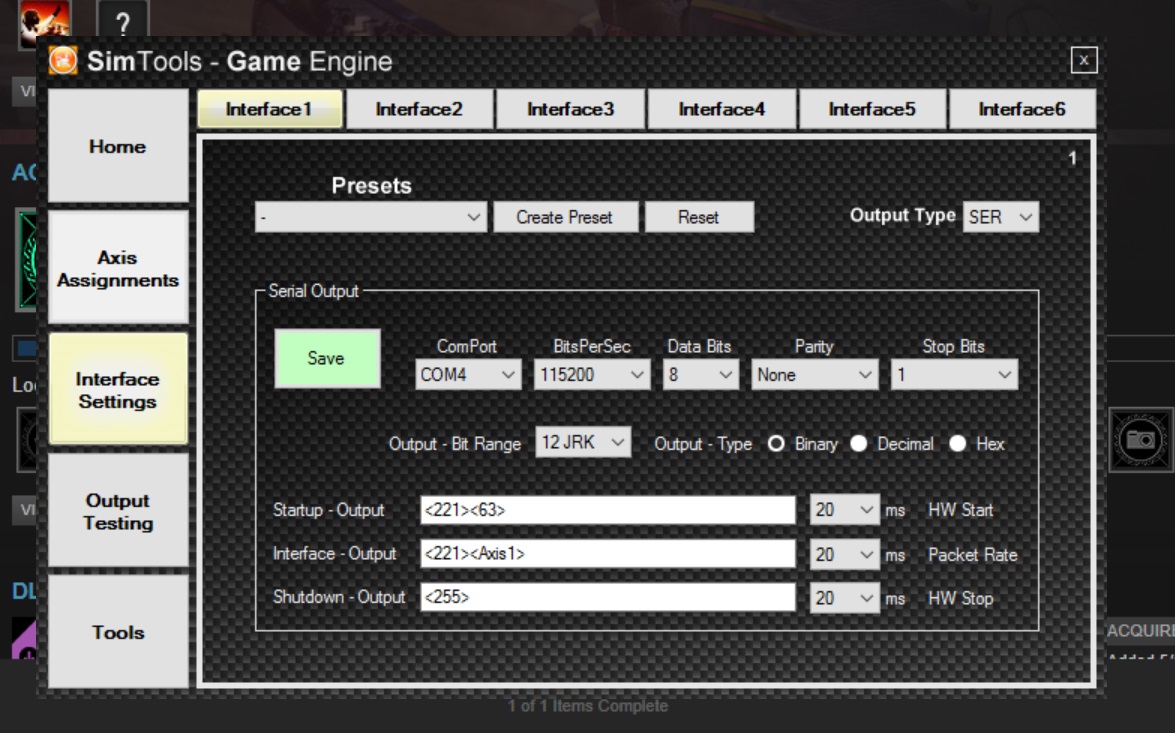Click the camera screenshot icon behind the window
The image size is (1175, 733).
pyautogui.click(x=1141, y=439)
